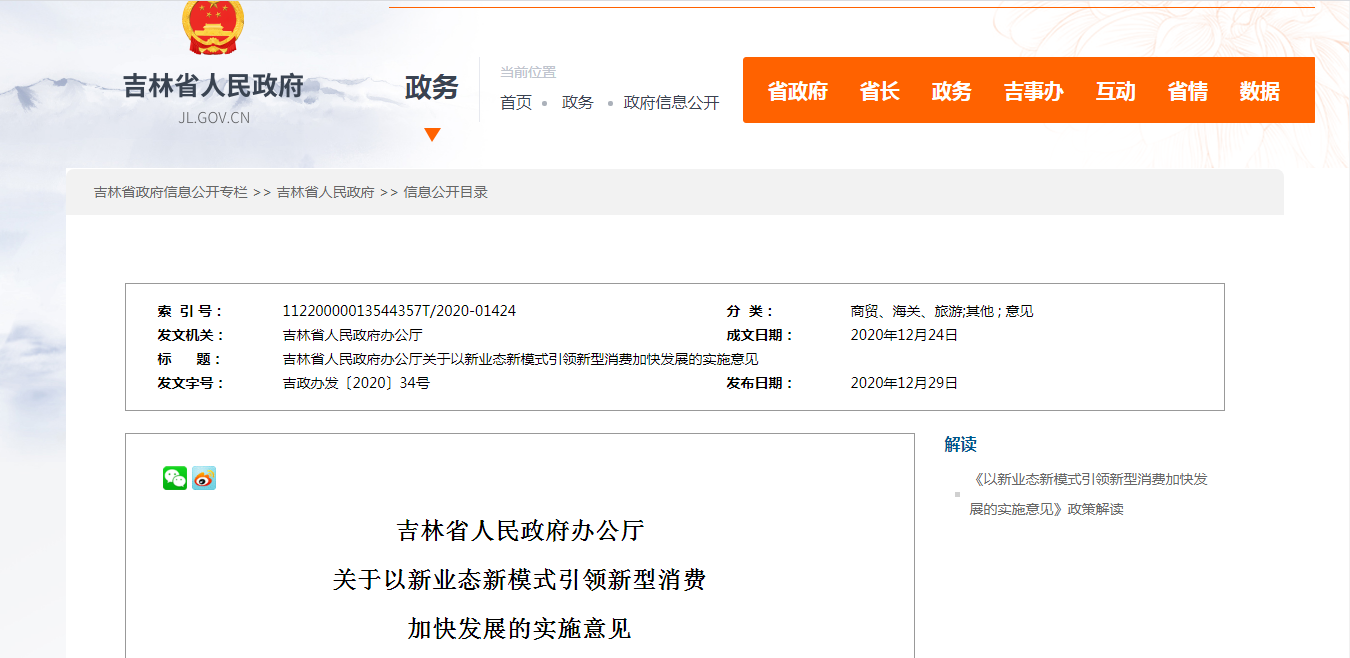Share article via Weibo icon
Screen dimensions: 1350x658
pyautogui.click(x=204, y=478)
